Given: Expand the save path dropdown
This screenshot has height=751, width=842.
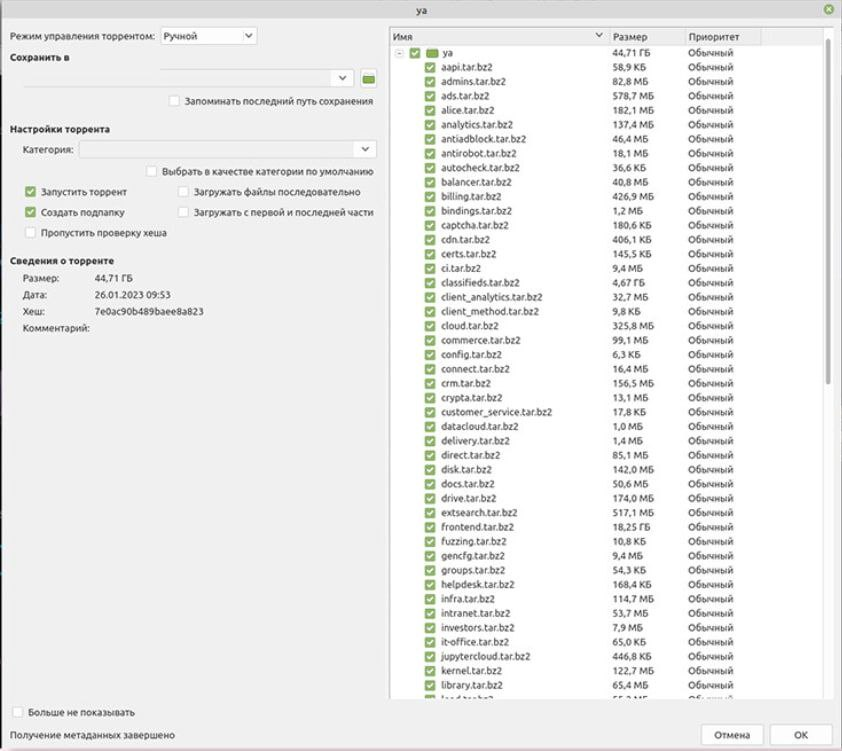Looking at the screenshot, I should click(x=342, y=78).
